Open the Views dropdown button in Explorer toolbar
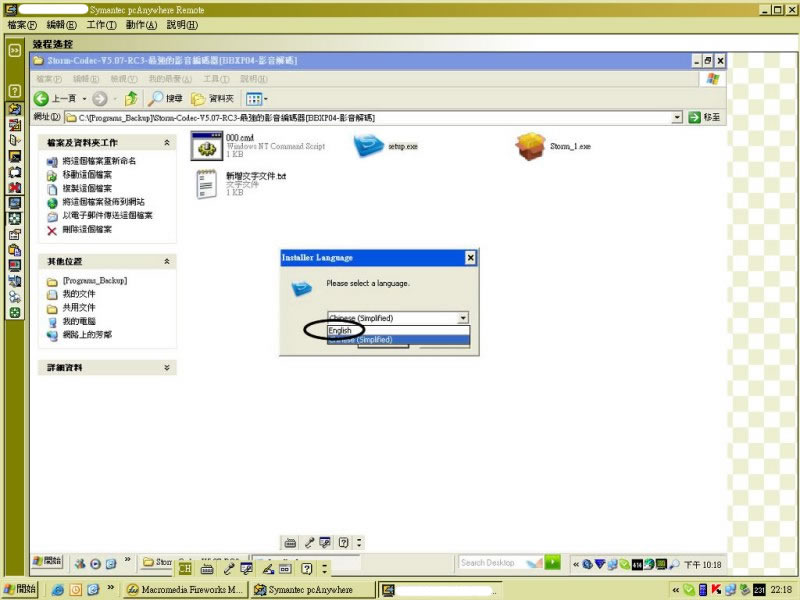Viewport: 800px width, 600px height. point(257,98)
